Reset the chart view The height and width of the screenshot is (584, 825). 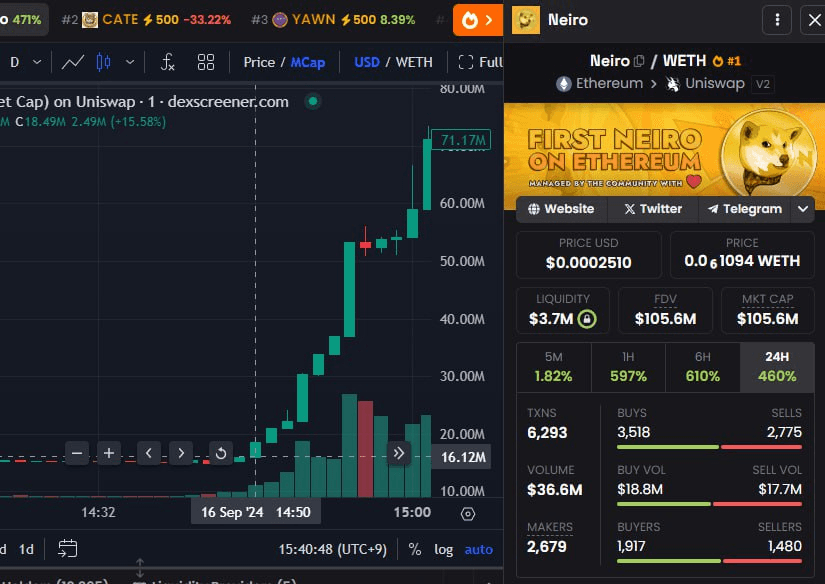pos(221,453)
